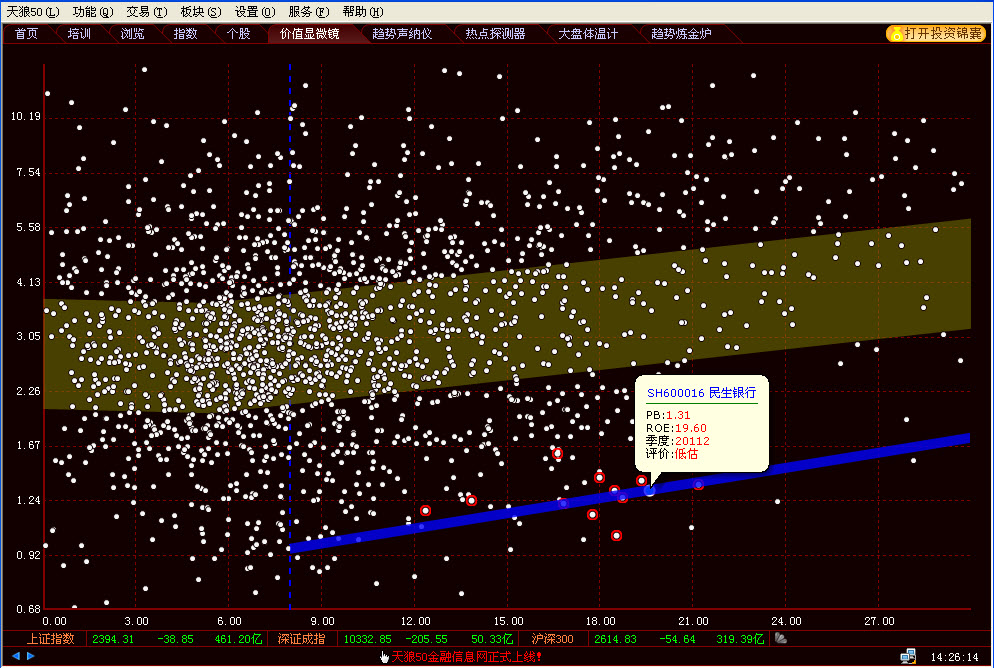This screenshot has height=668, width=994.
Task: Click the PB:1.31 line in tooltip
Action: tap(668, 415)
